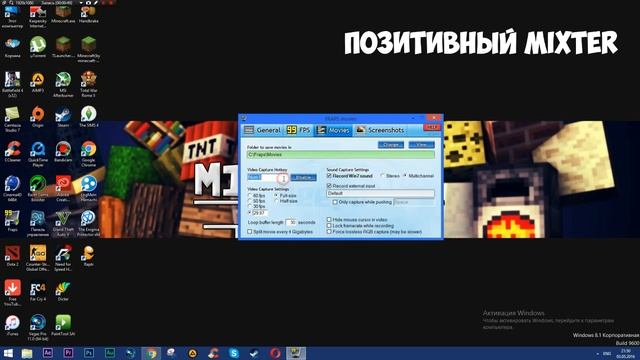The width and height of the screenshot is (640, 360).
Task: Select the Half-size capture option
Action: click(x=276, y=201)
